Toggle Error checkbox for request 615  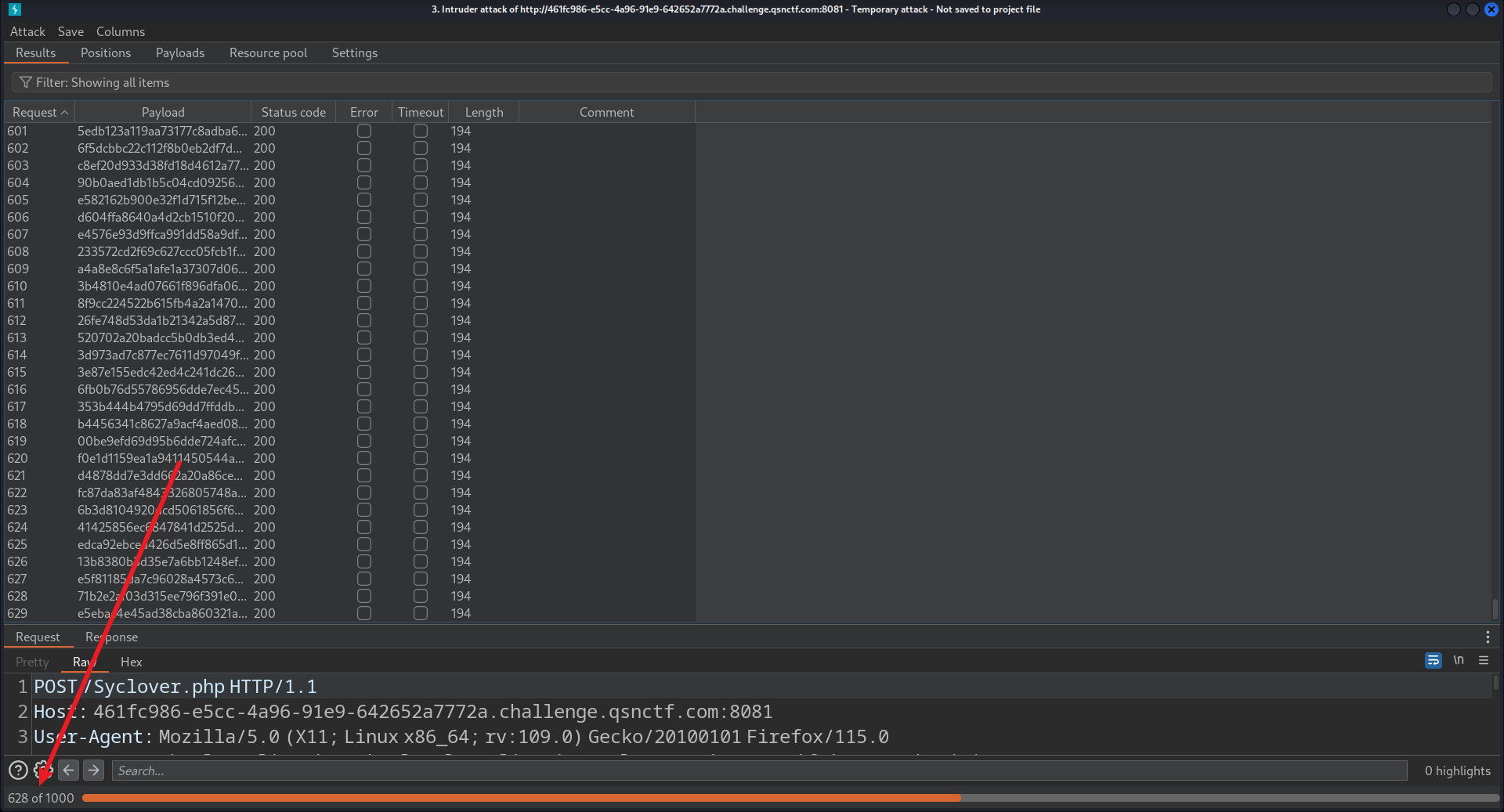click(364, 373)
